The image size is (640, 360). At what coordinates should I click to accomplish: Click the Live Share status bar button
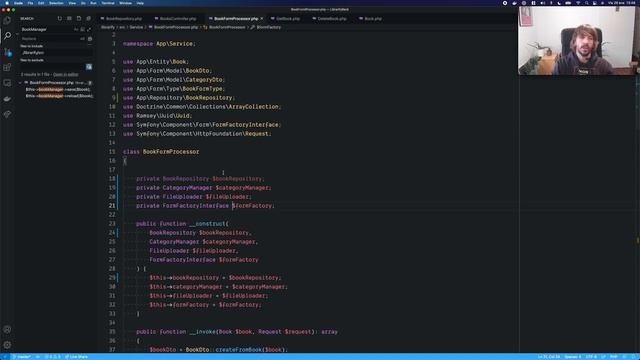pos(76,357)
